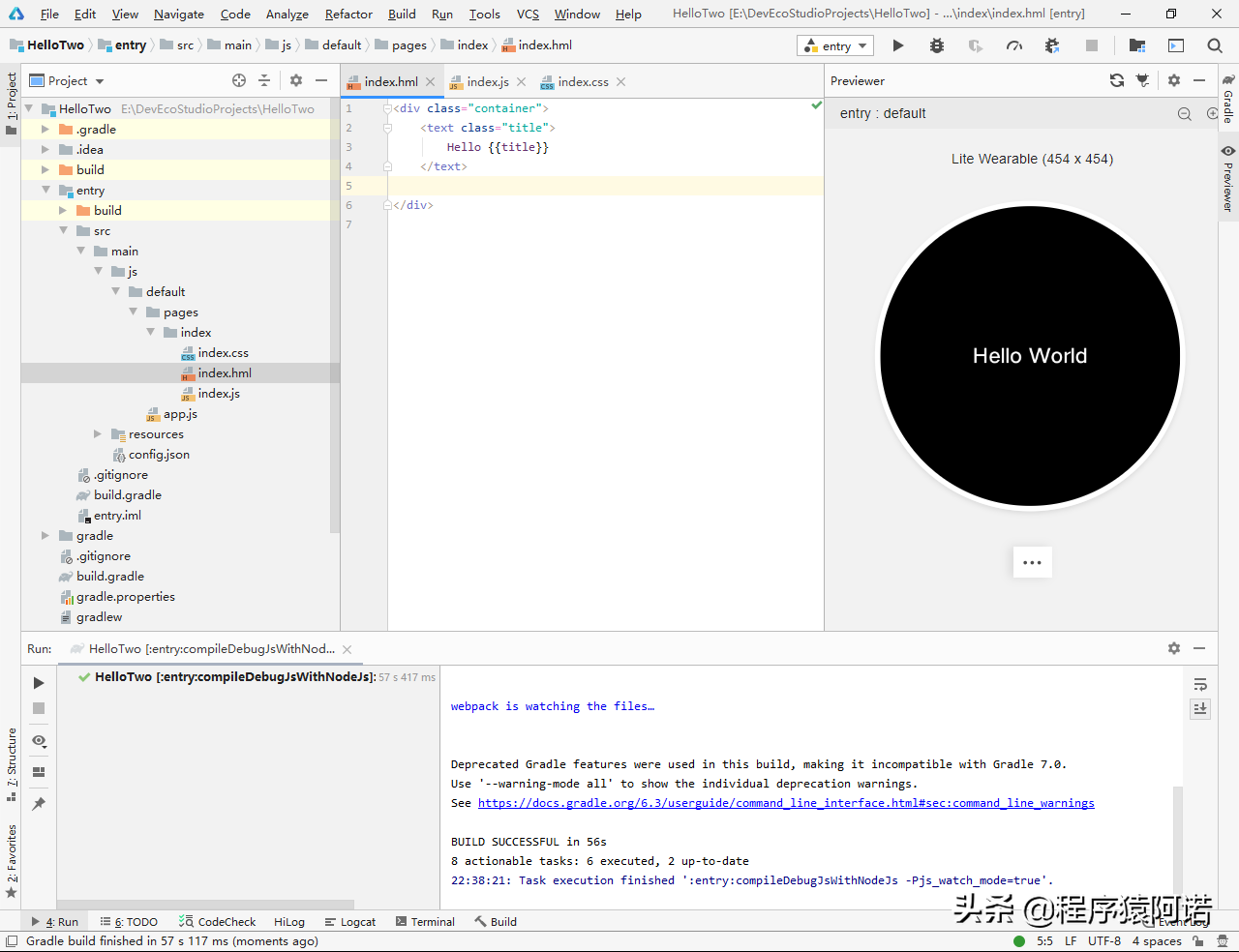Open Previewer settings gear

[x=1174, y=81]
